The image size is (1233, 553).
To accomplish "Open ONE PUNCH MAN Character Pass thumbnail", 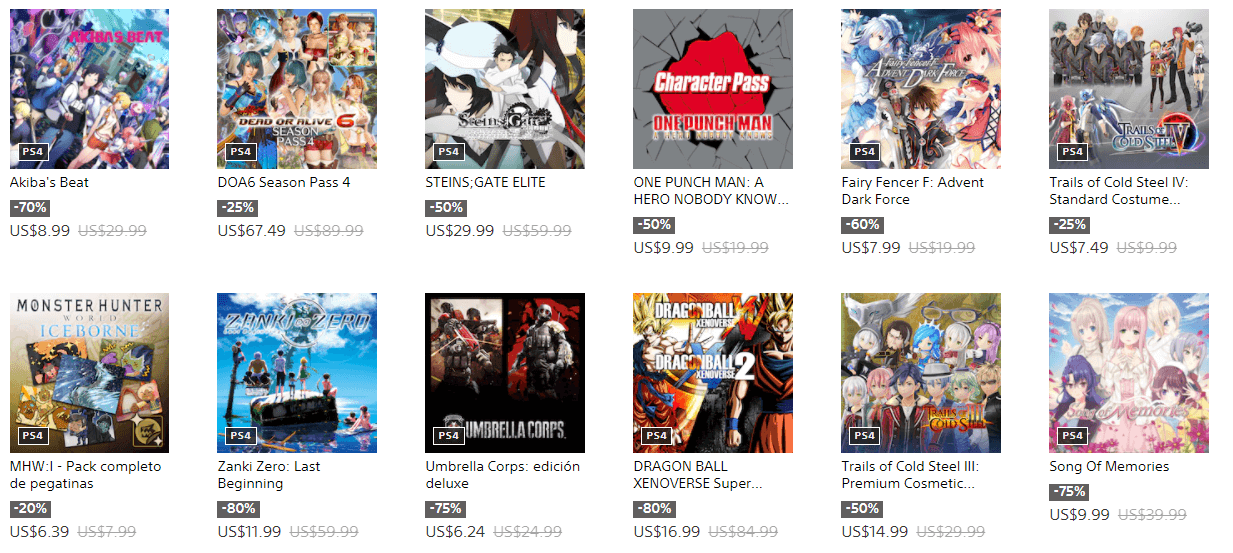I will click(x=713, y=89).
